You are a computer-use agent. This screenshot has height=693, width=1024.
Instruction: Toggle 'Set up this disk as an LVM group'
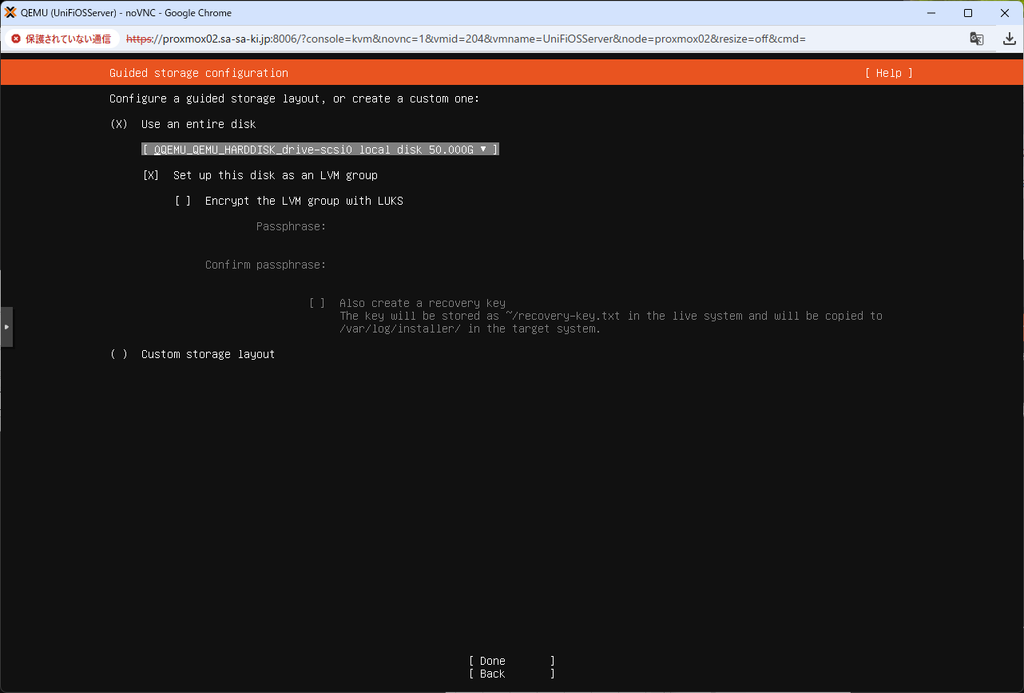pos(151,175)
